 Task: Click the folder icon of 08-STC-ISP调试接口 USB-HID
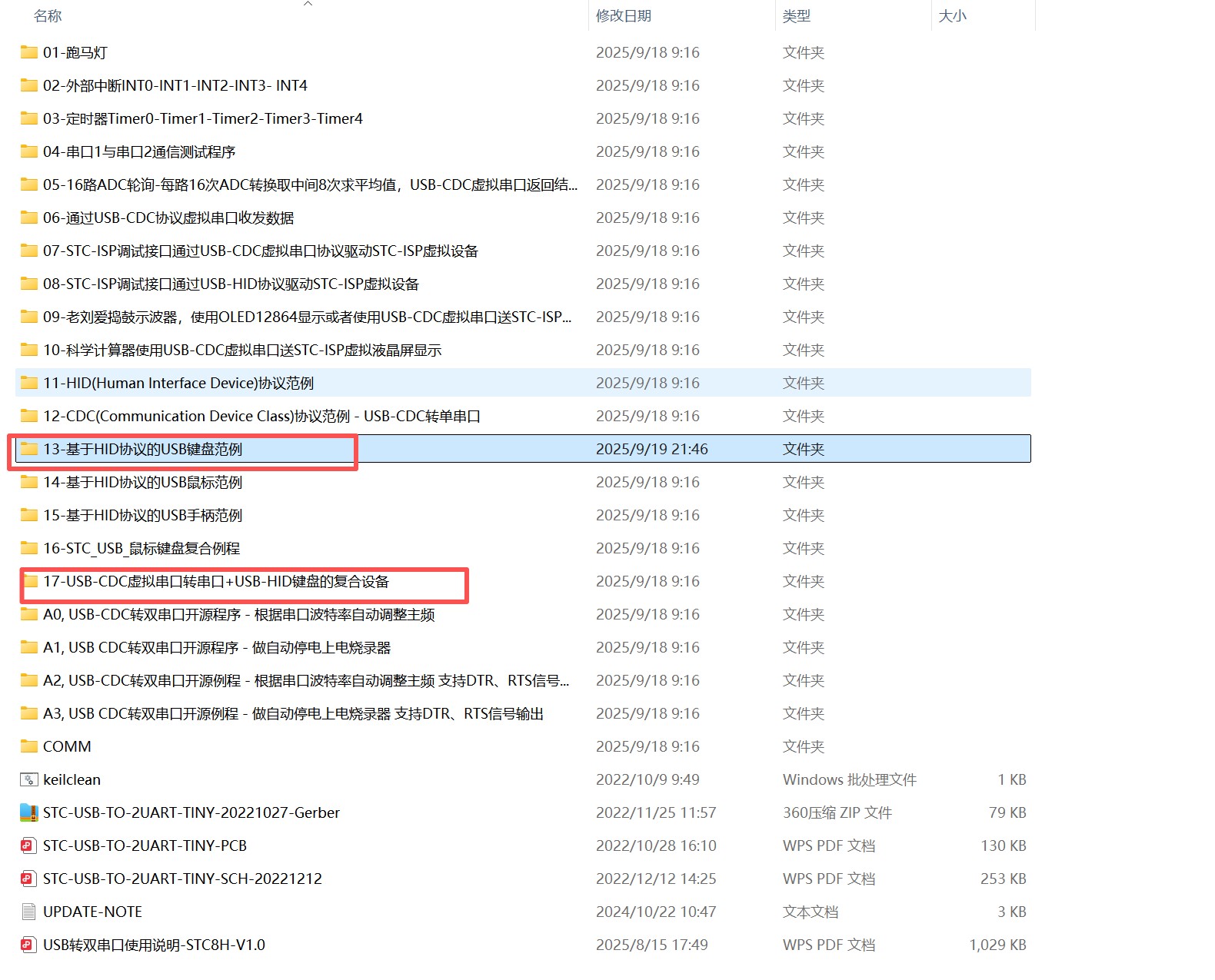pyautogui.click(x=29, y=284)
